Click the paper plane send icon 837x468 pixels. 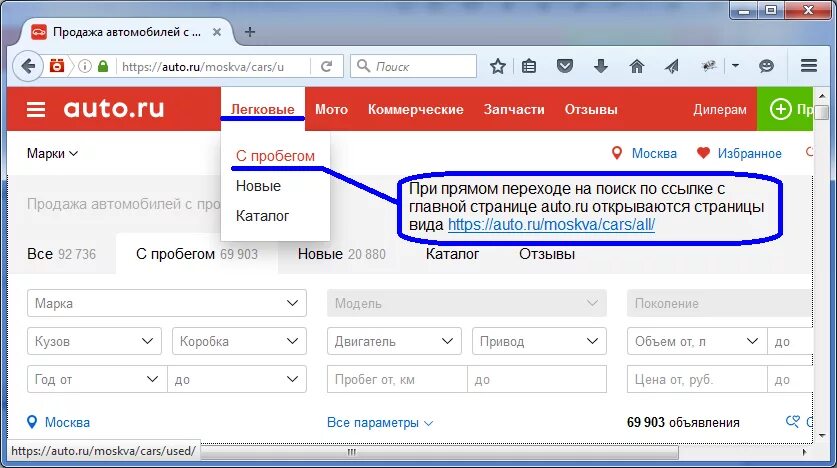tap(672, 66)
